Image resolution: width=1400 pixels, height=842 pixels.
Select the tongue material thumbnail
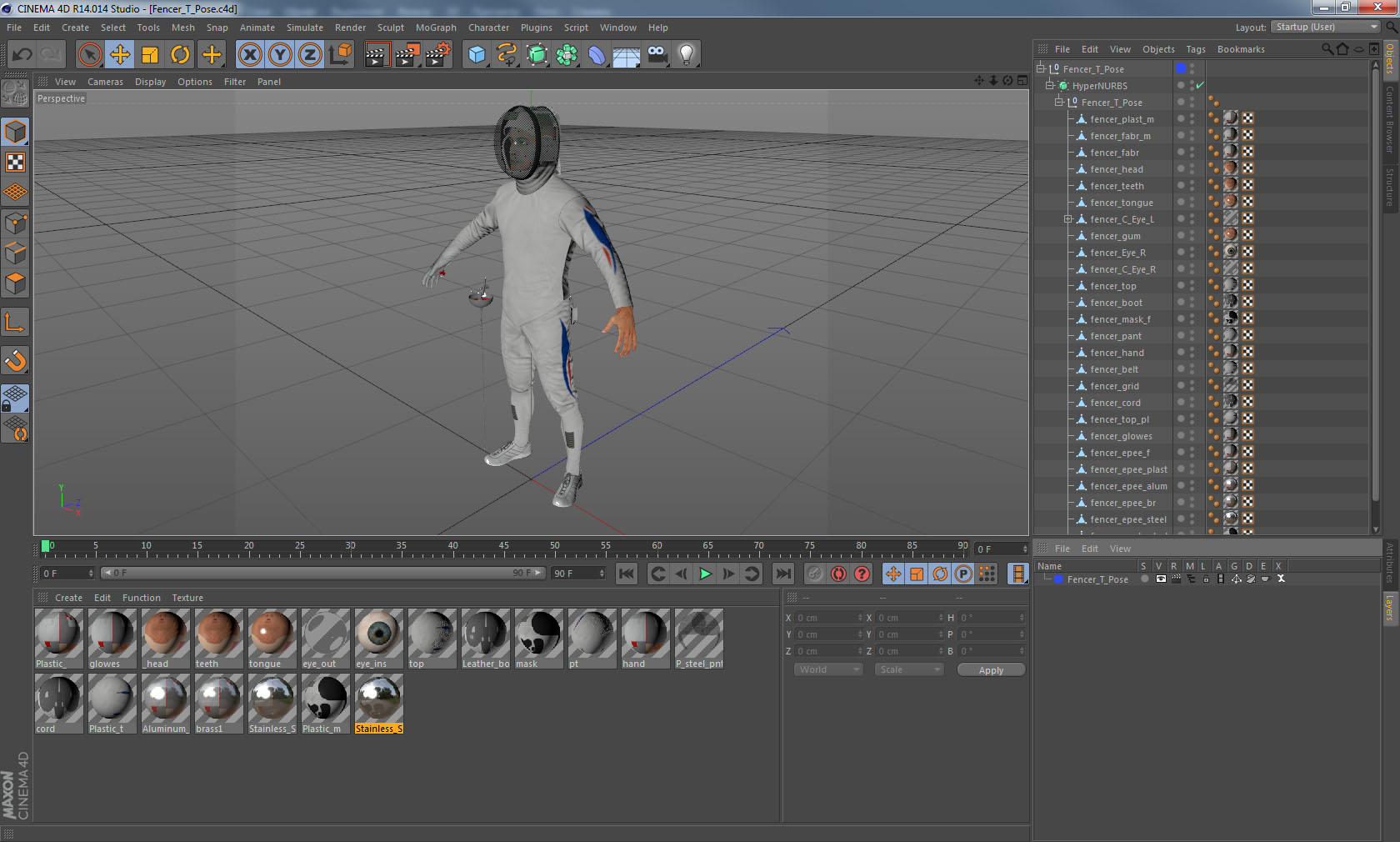pos(272,639)
